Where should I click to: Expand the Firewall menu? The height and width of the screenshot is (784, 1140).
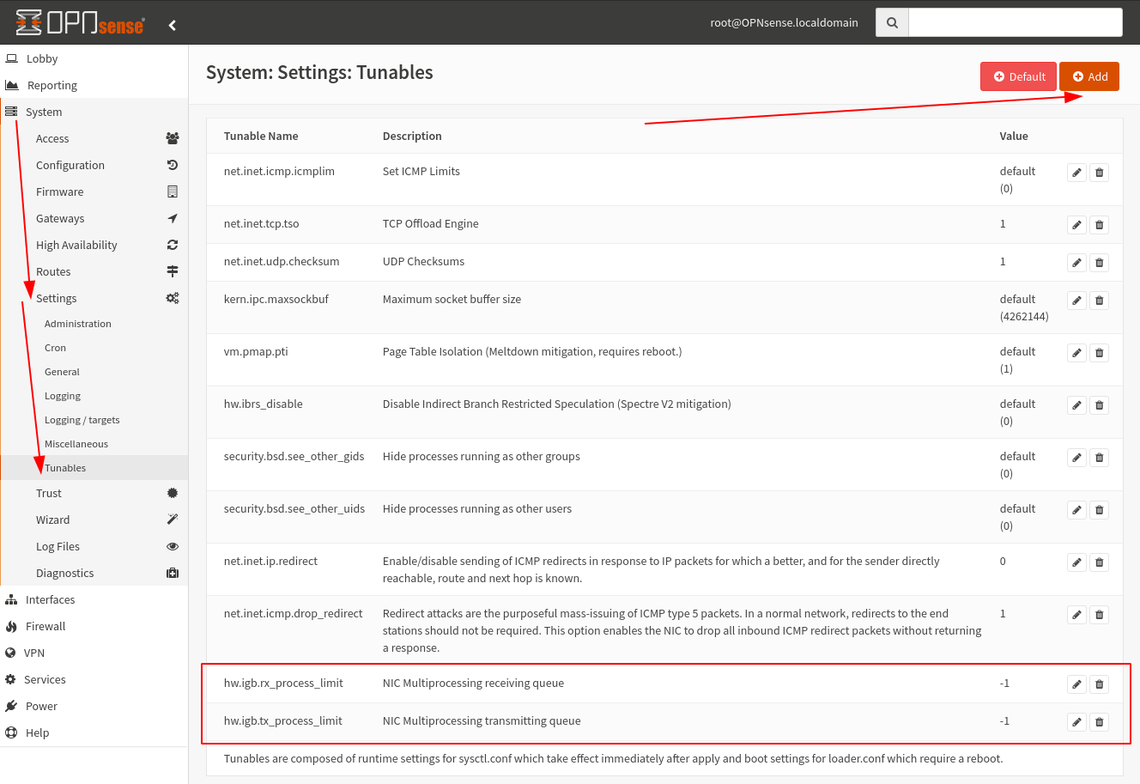coord(95,626)
